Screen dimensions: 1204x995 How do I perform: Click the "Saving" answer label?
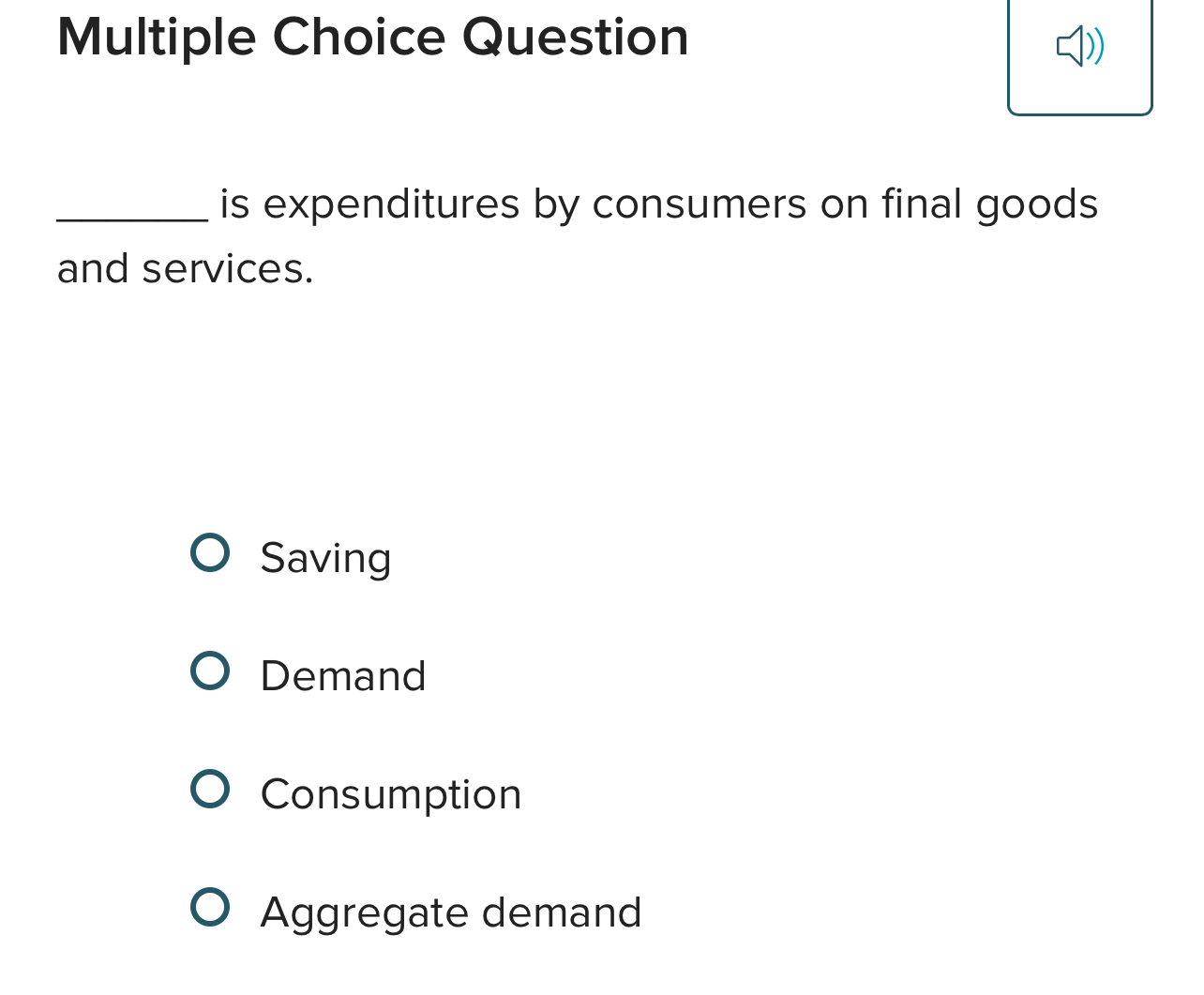[x=325, y=559]
